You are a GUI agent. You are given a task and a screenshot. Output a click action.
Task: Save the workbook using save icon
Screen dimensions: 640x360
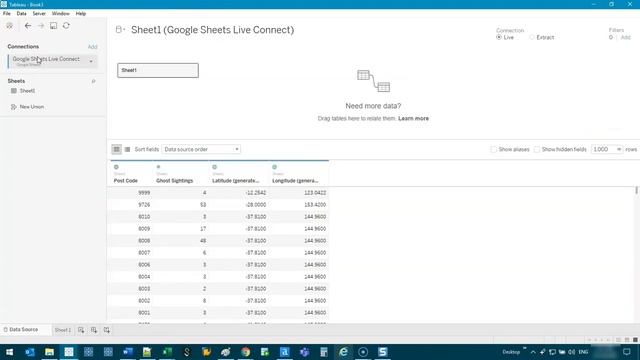pyautogui.click(x=53, y=26)
